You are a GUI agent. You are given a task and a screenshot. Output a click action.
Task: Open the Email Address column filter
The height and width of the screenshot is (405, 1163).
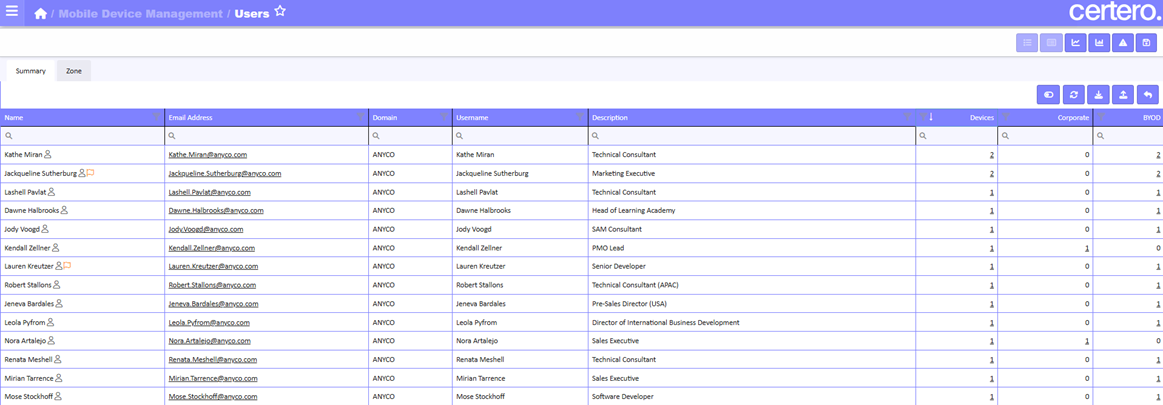click(x=360, y=116)
